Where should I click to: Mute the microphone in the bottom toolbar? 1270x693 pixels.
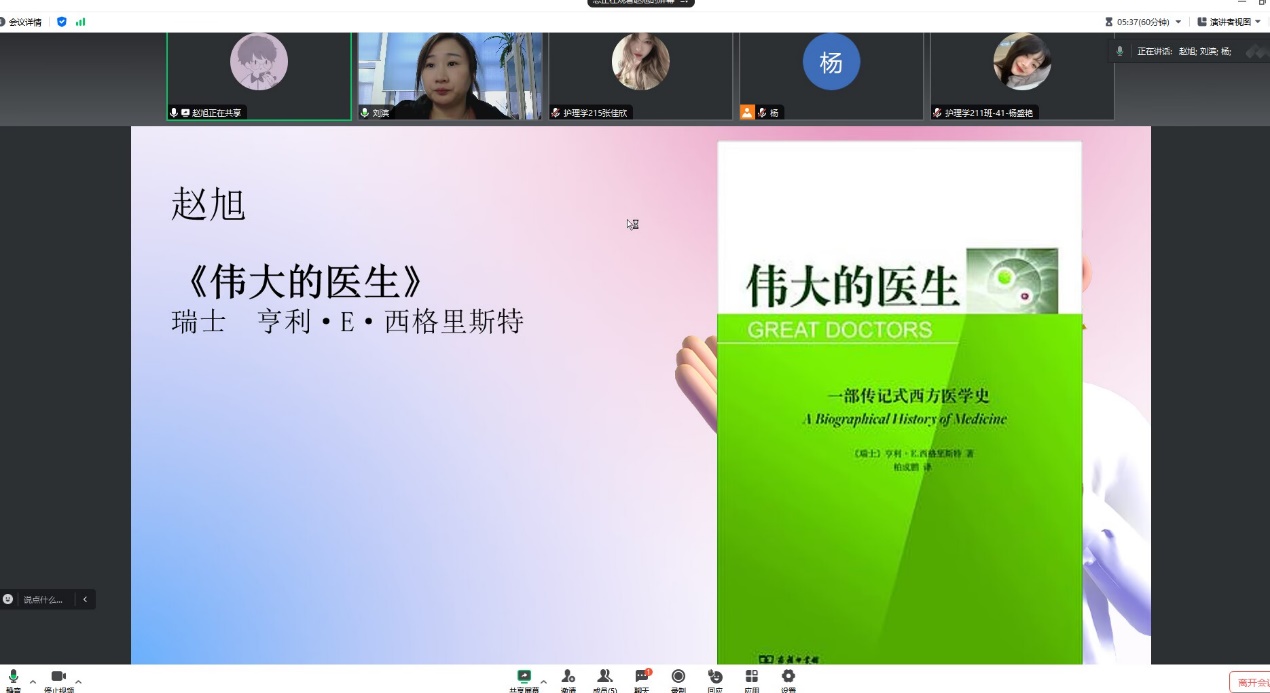[13, 677]
